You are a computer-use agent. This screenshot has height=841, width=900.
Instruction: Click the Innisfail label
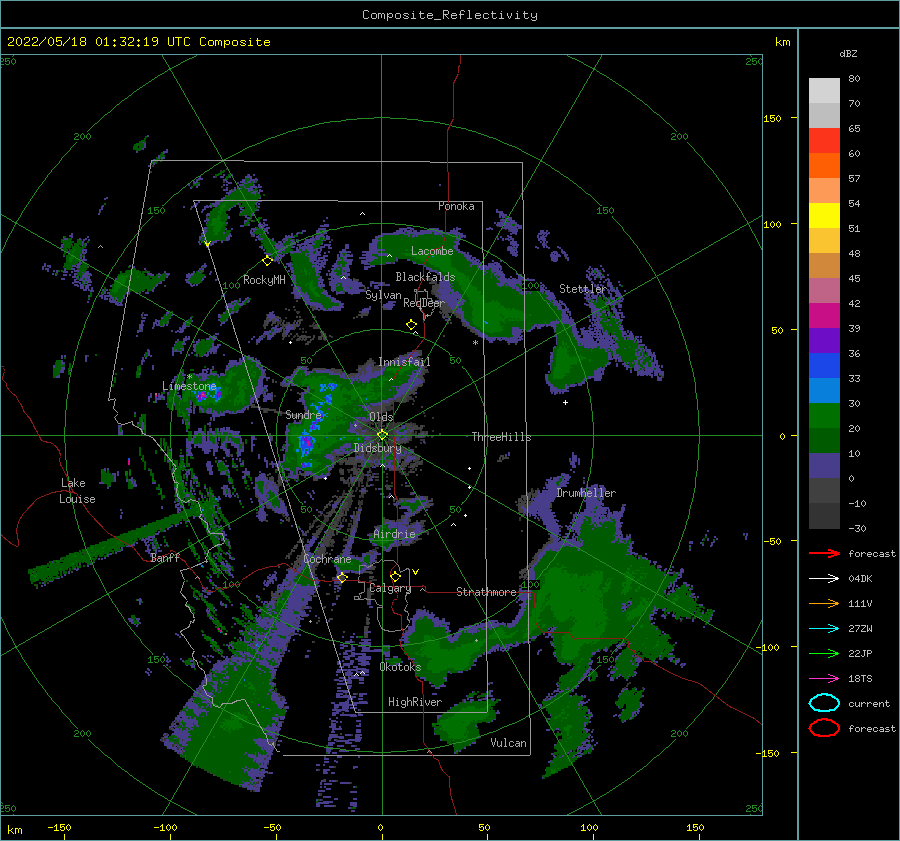404,362
